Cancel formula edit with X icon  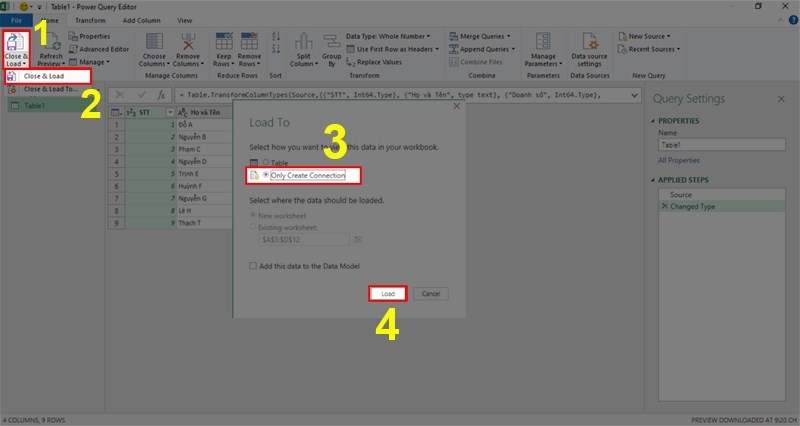point(119,95)
